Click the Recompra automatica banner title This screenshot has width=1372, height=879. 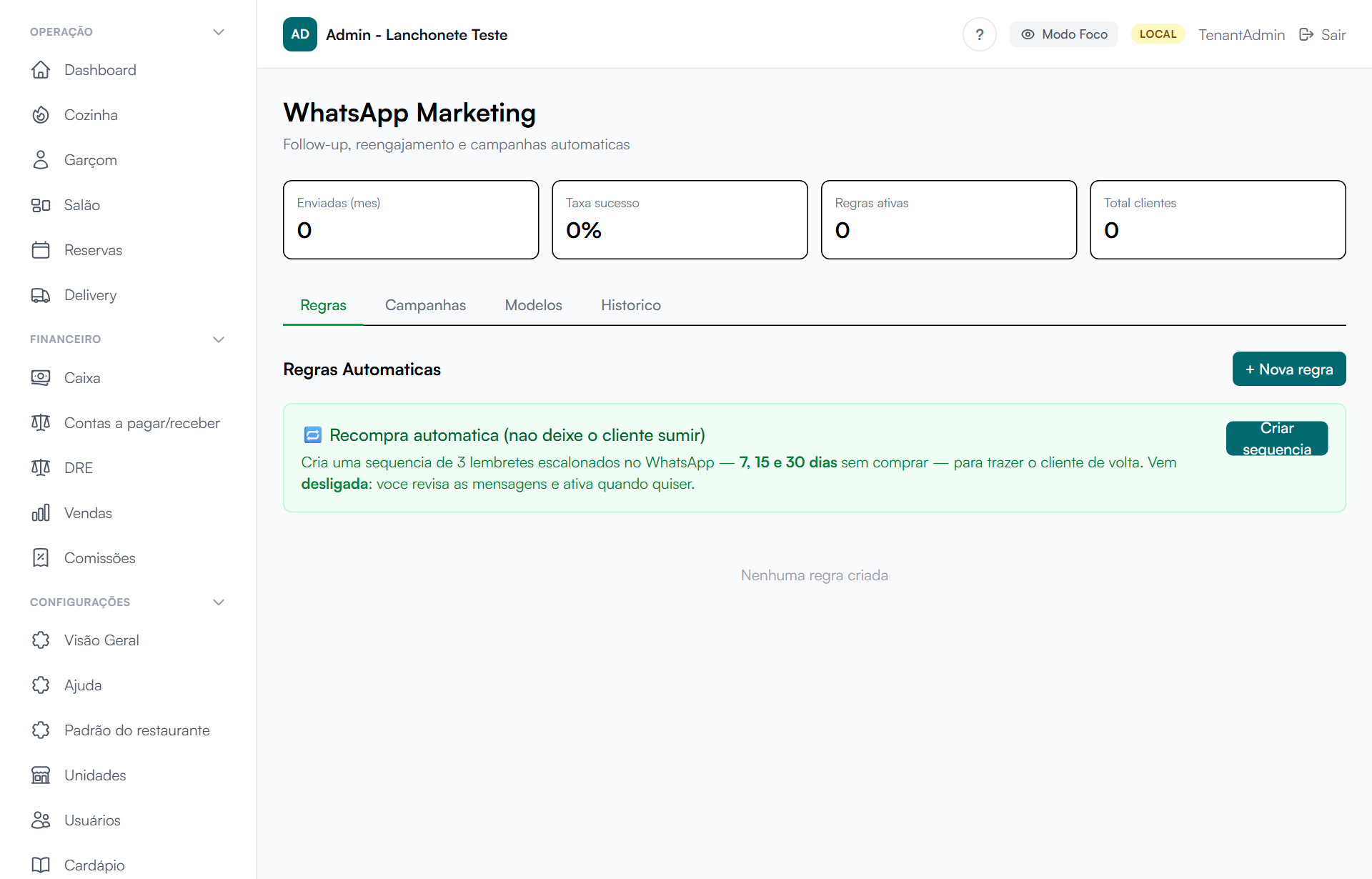pyautogui.click(x=517, y=435)
